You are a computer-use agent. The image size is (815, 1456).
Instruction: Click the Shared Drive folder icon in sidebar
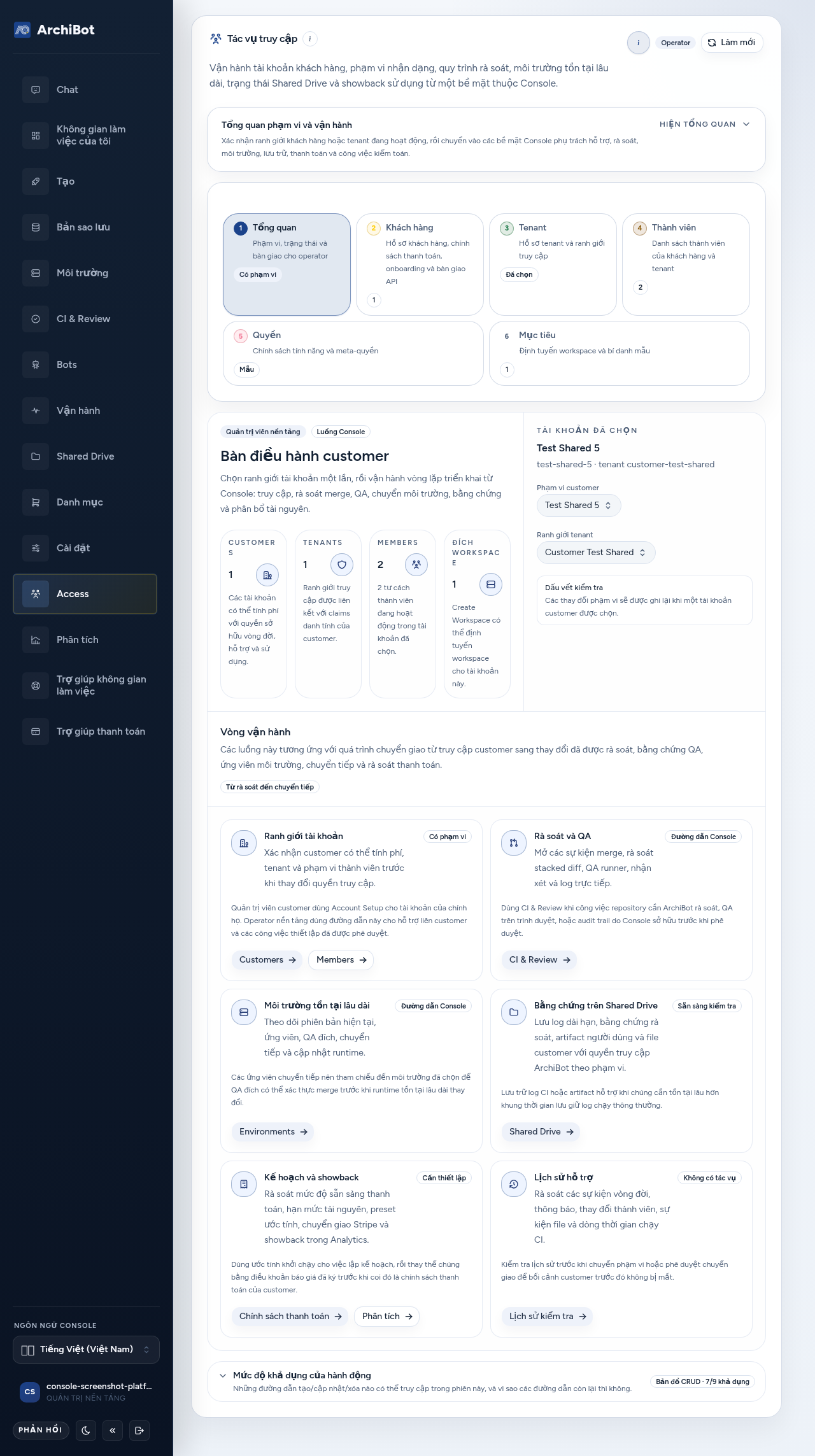(36, 456)
